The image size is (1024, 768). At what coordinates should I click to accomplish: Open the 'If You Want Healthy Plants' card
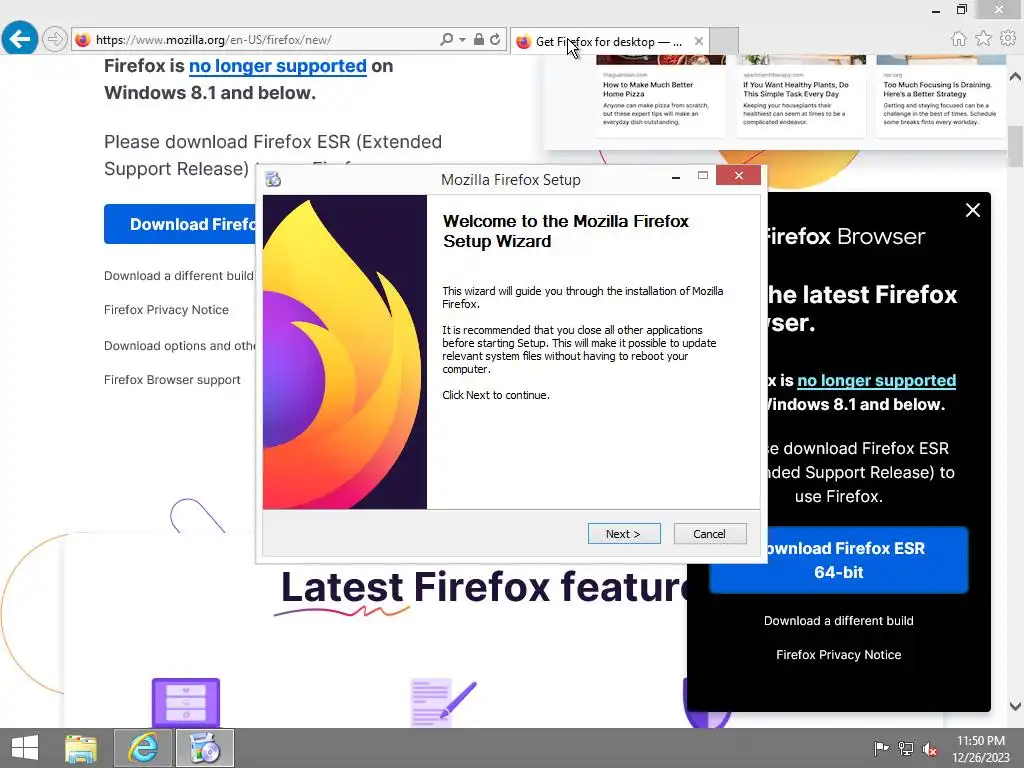tap(801, 97)
